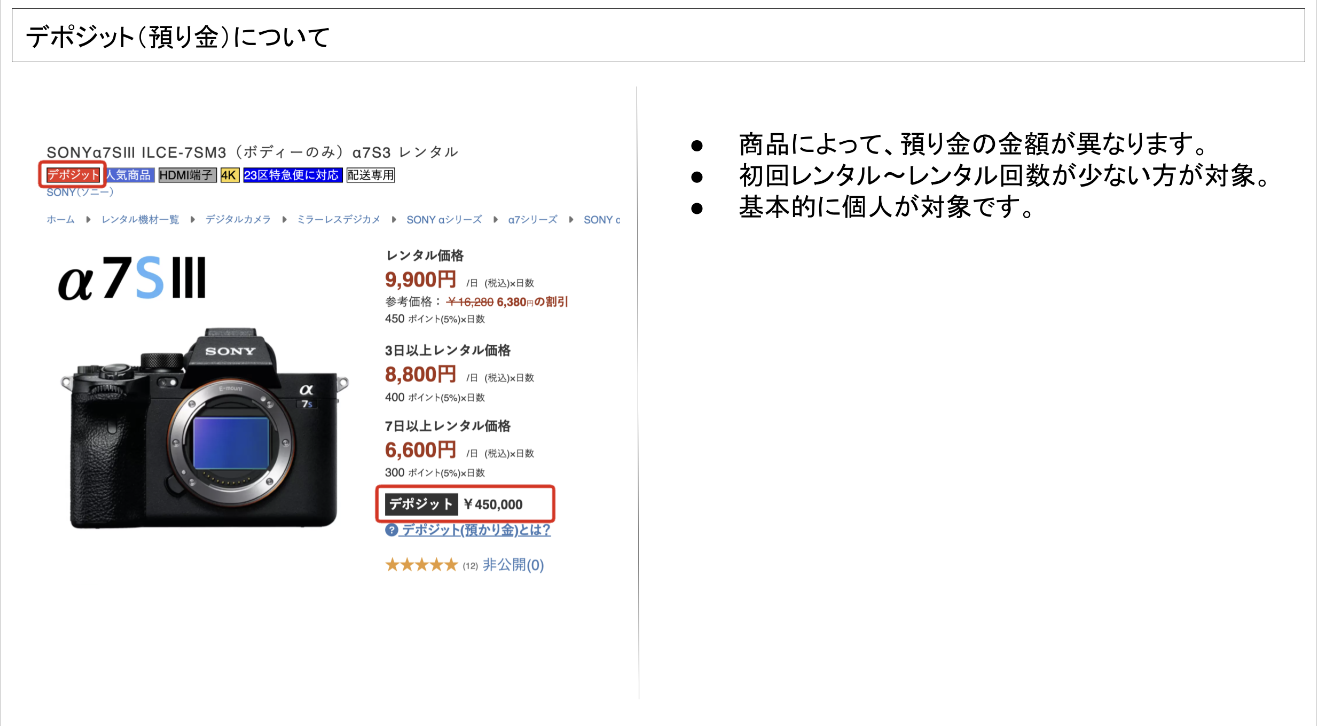The width and height of the screenshot is (1318, 726).
Task: Go to ホーム in the breadcrumb
Action: (x=60, y=219)
